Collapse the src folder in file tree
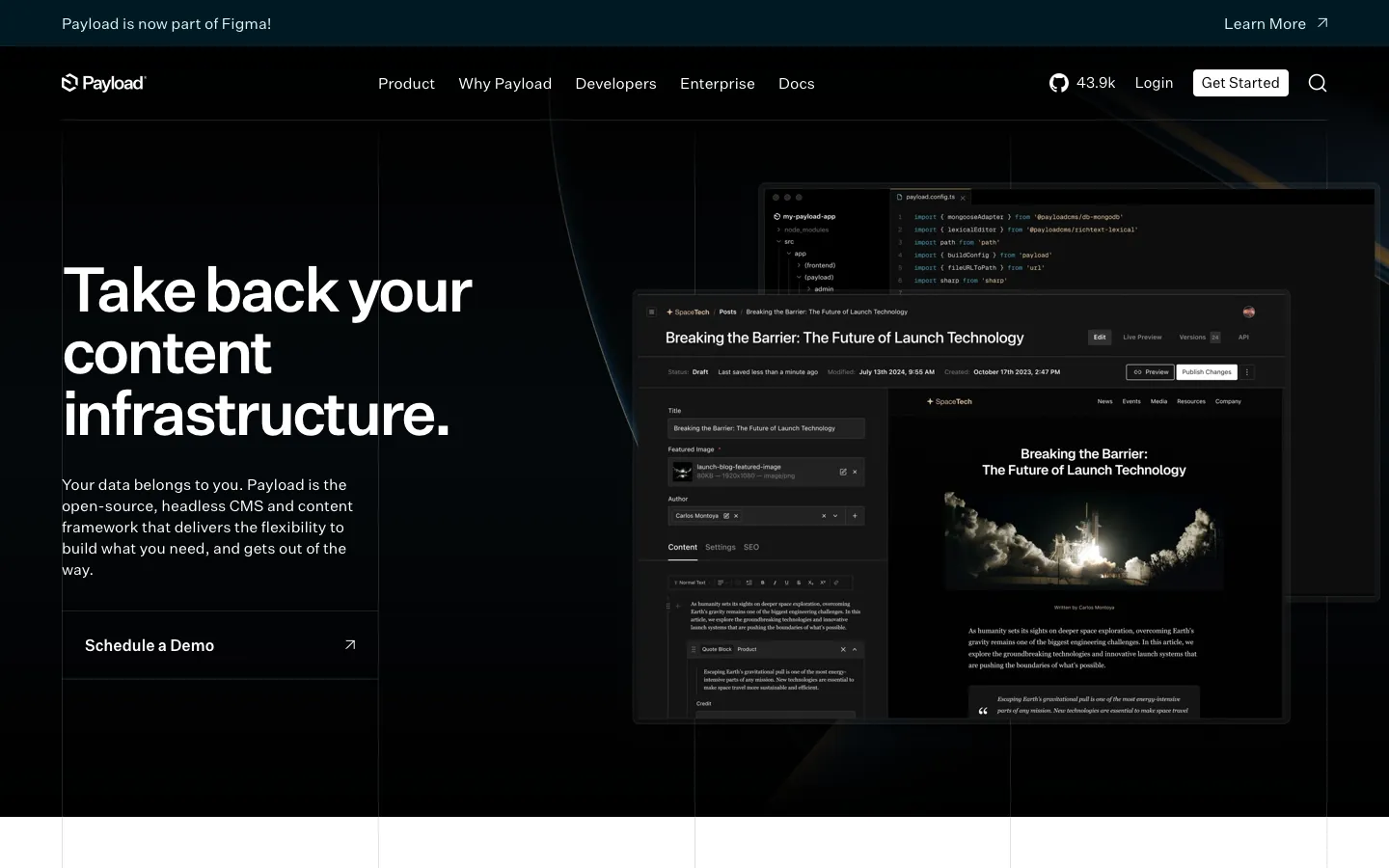This screenshot has height=868, width=1389. [x=784, y=241]
